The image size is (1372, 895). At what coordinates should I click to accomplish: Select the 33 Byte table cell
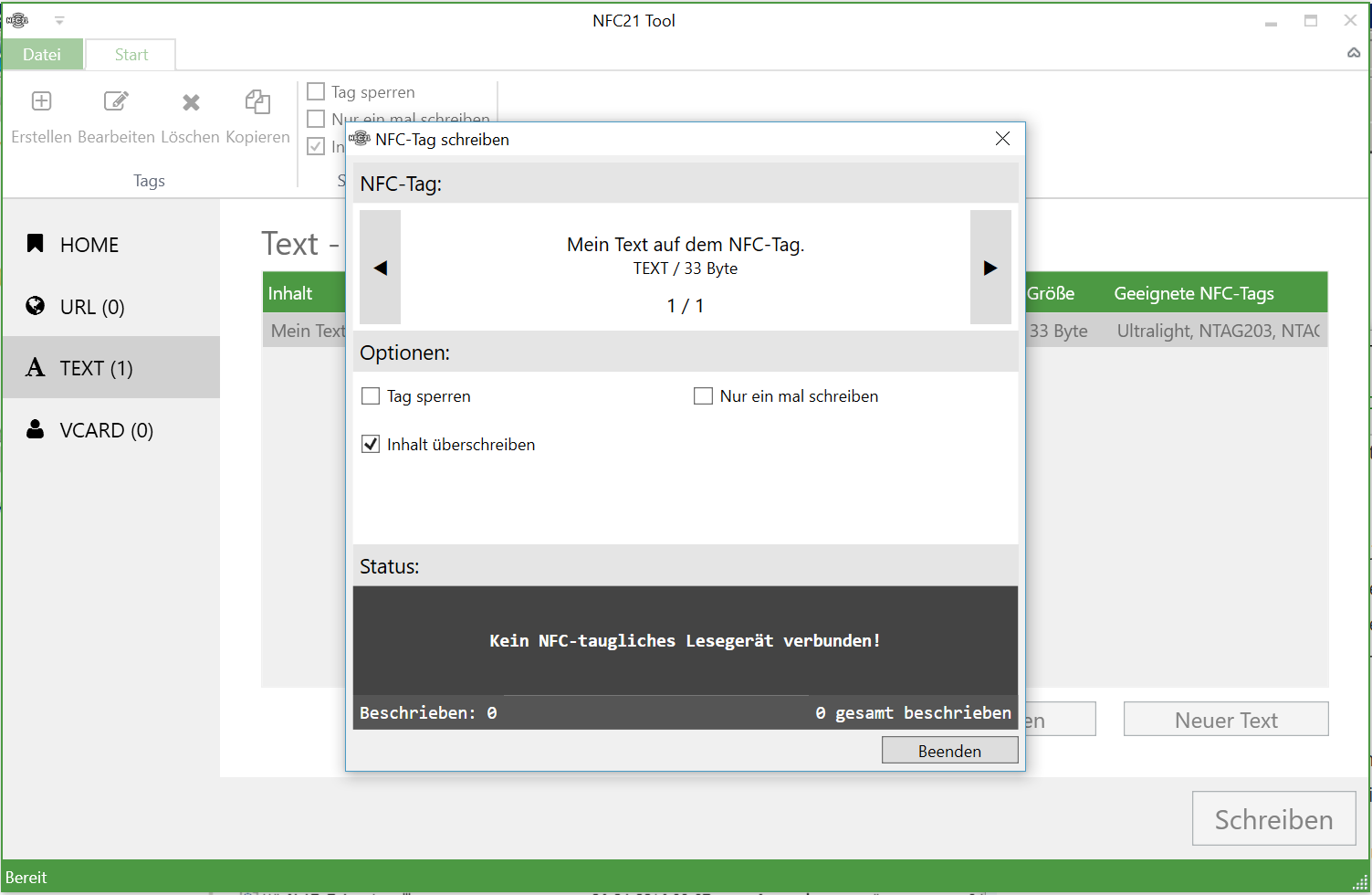coord(1059,331)
